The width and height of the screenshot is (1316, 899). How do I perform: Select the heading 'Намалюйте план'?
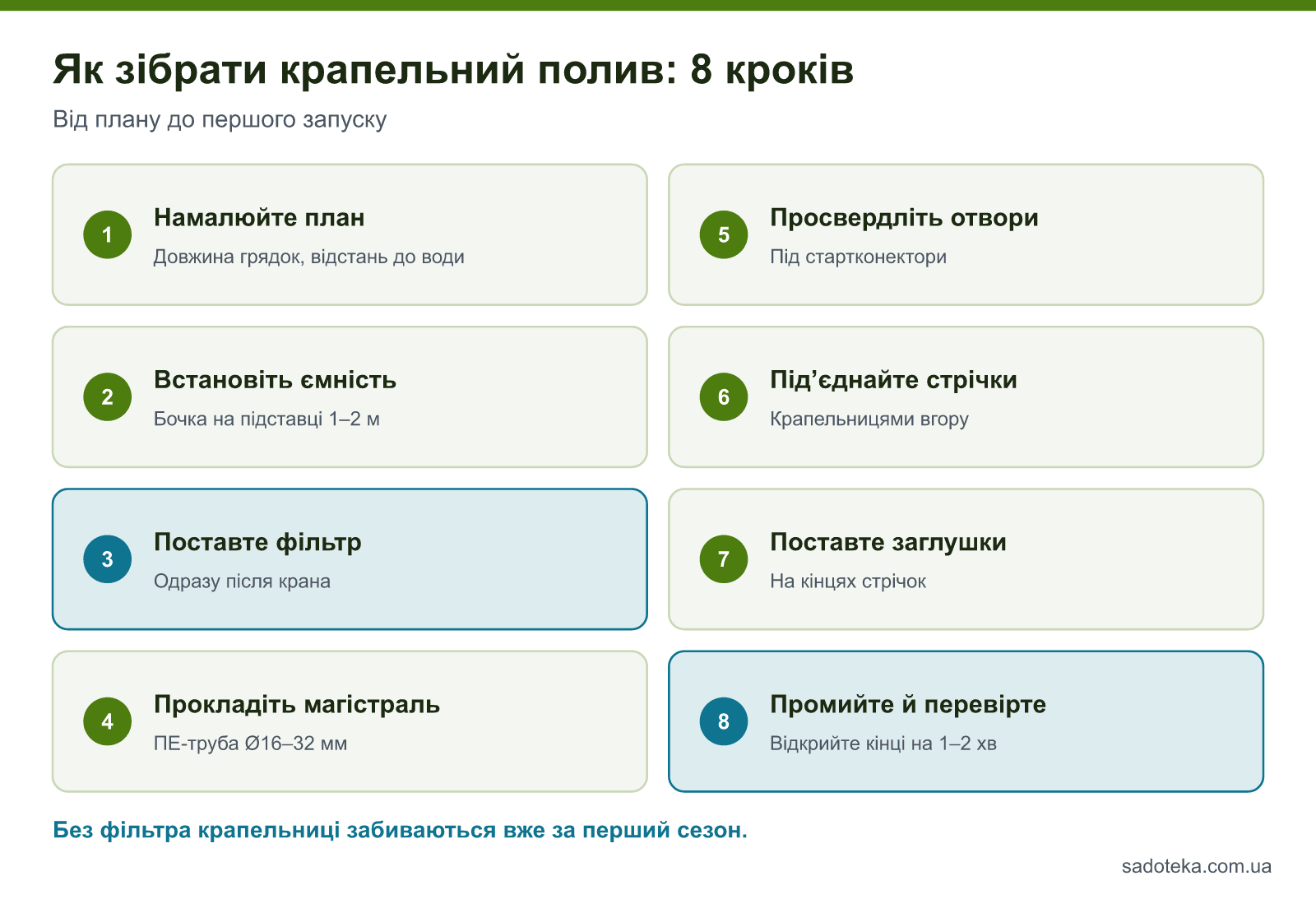pyautogui.click(x=259, y=218)
